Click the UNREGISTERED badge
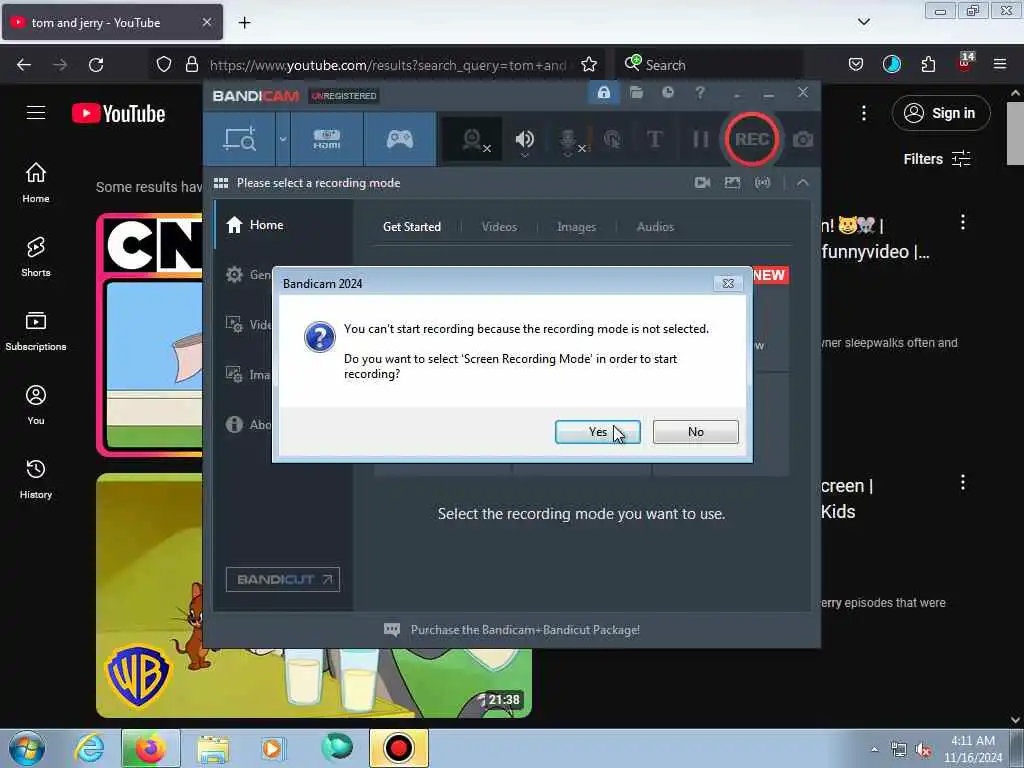This screenshot has height=768, width=1024. (344, 96)
